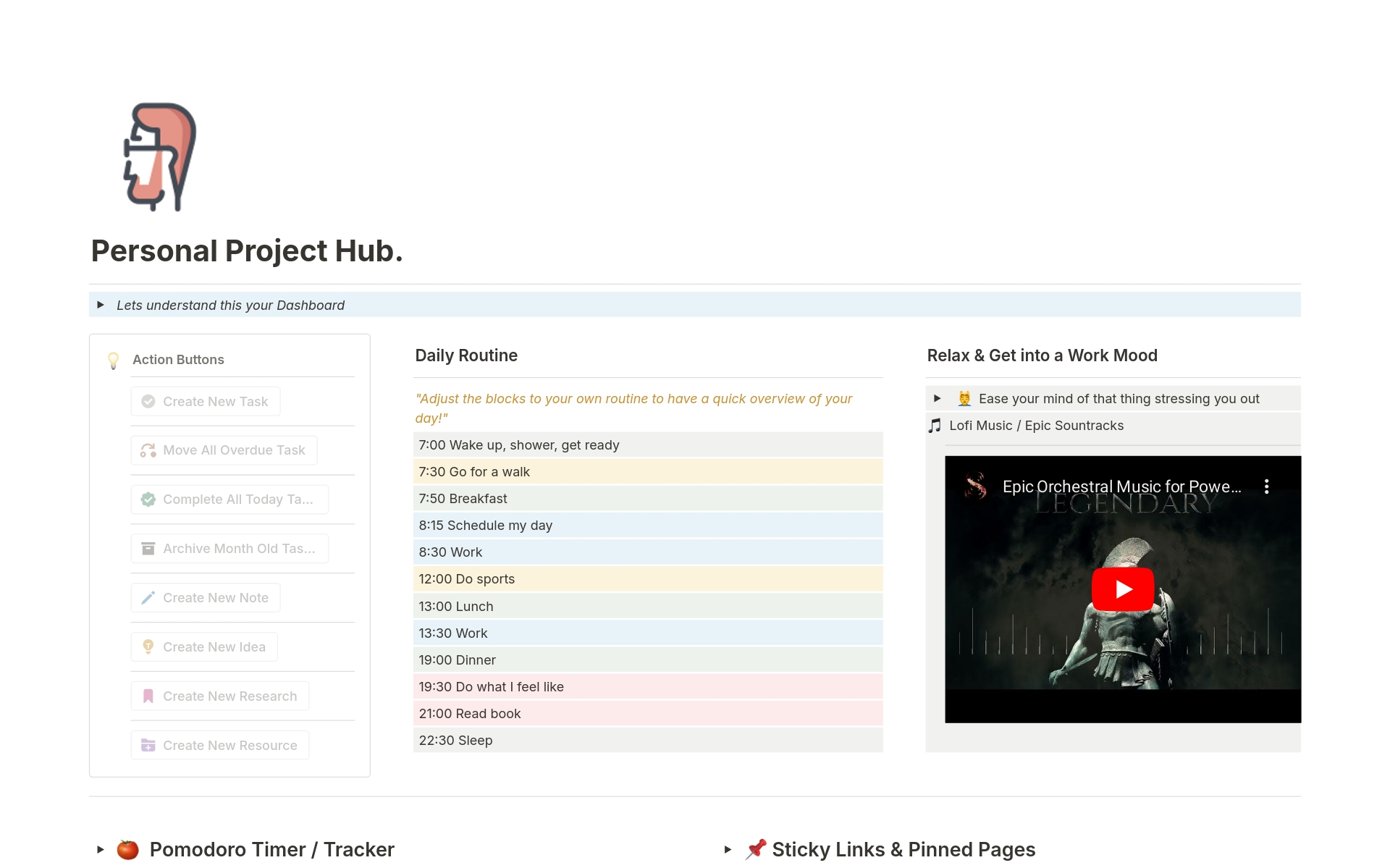Click the bookmark icon on Create New Research
Image resolution: width=1390 pixels, height=868 pixels.
tap(148, 696)
